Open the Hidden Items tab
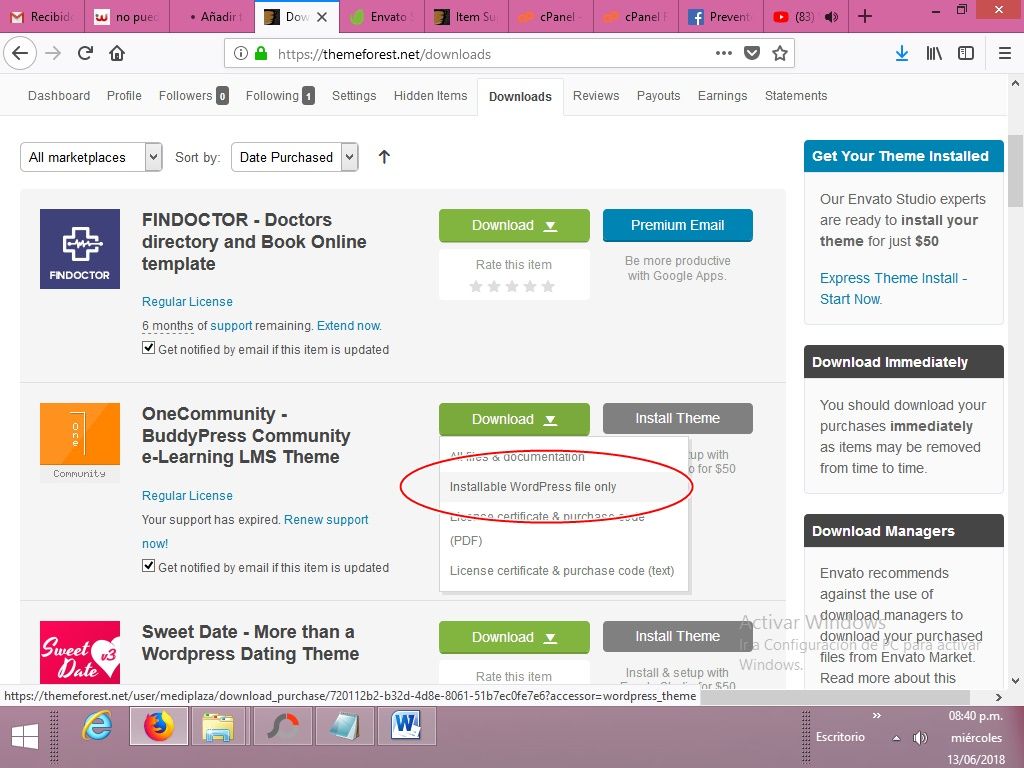 coord(430,95)
